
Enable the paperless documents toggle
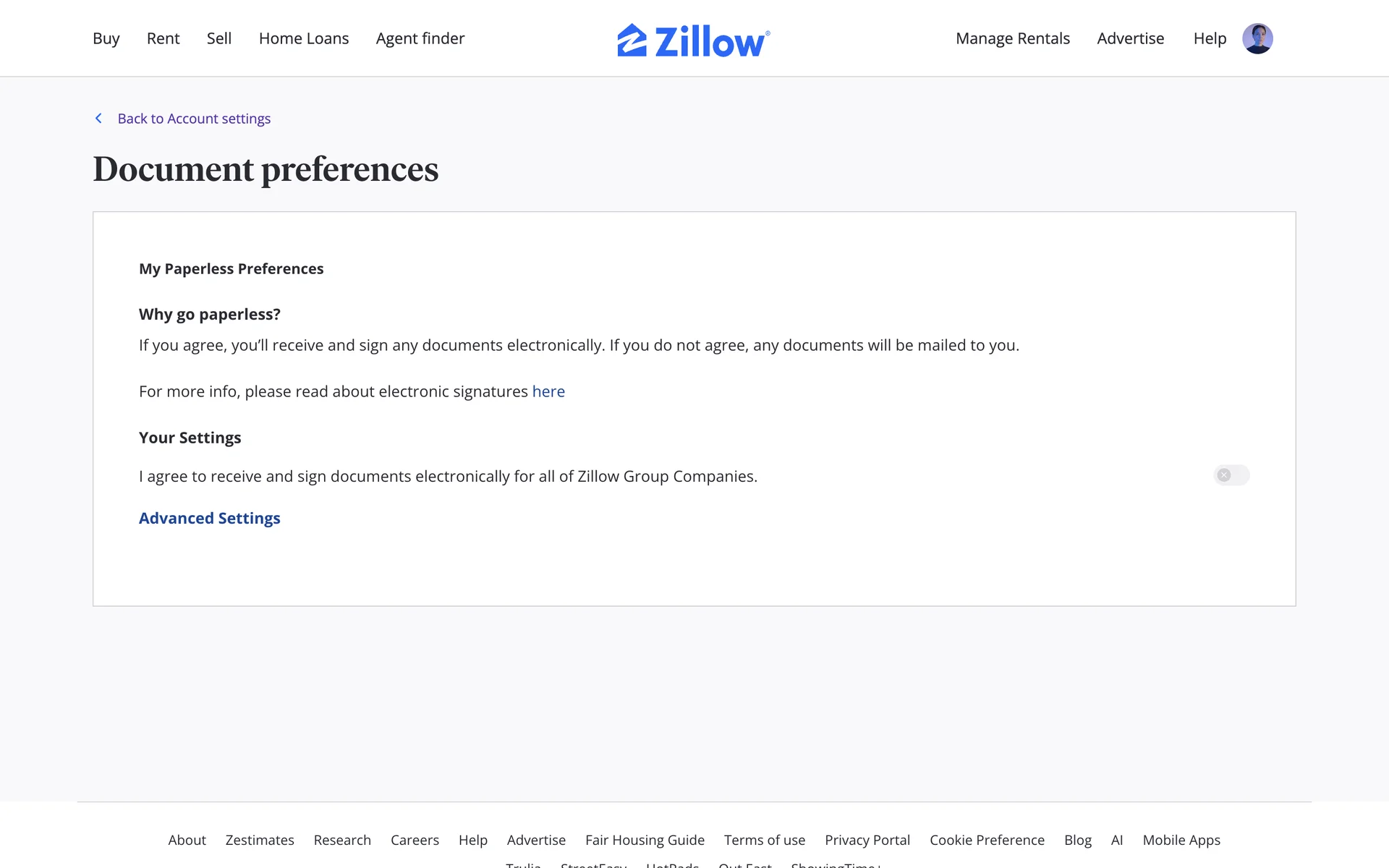pyautogui.click(x=1231, y=475)
